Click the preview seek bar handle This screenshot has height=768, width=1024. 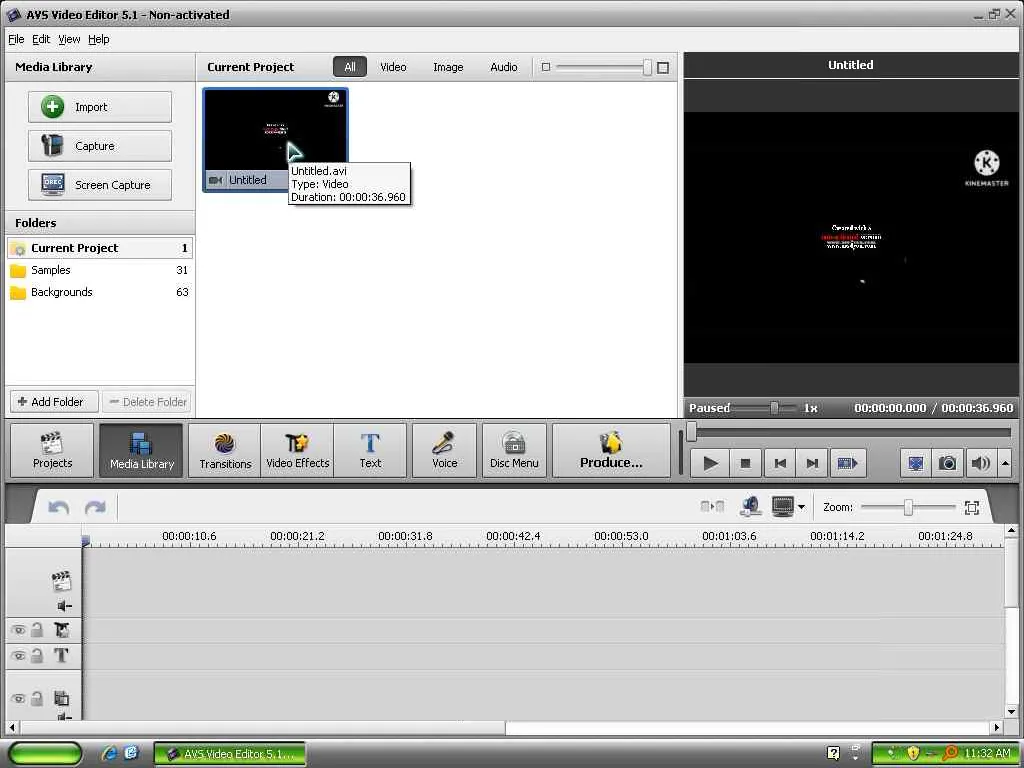(x=692, y=432)
